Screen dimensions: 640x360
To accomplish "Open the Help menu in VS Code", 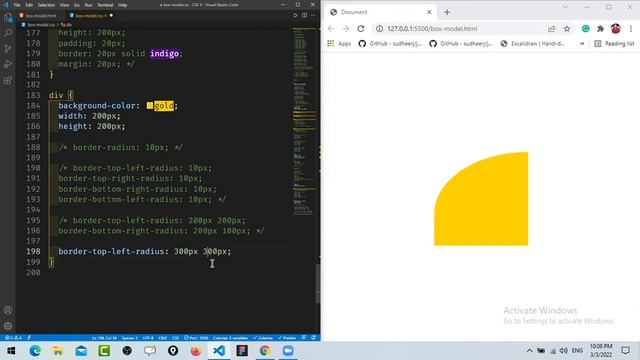I will pos(122,5).
